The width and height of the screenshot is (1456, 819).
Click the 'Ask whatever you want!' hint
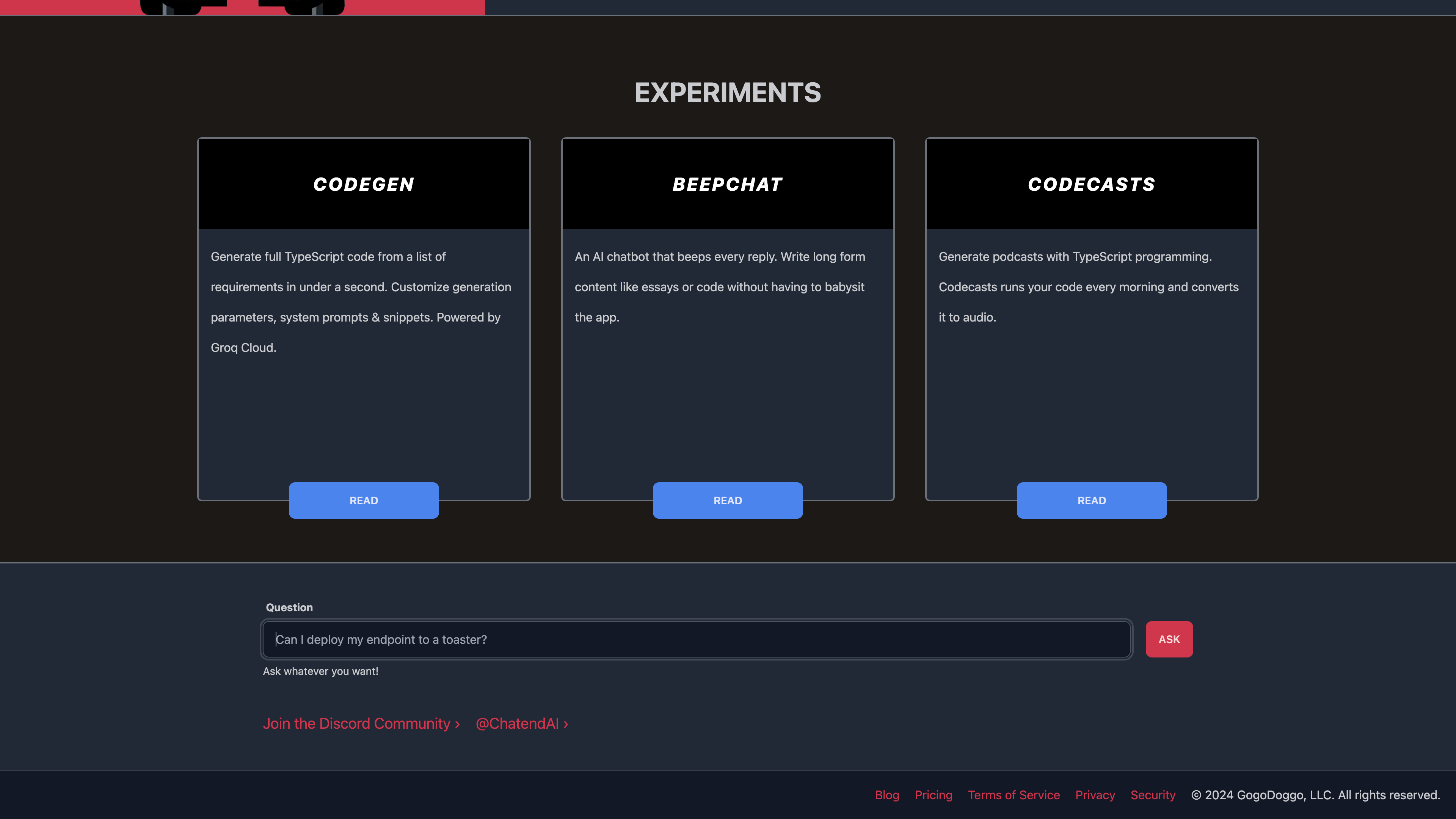pos(320,671)
